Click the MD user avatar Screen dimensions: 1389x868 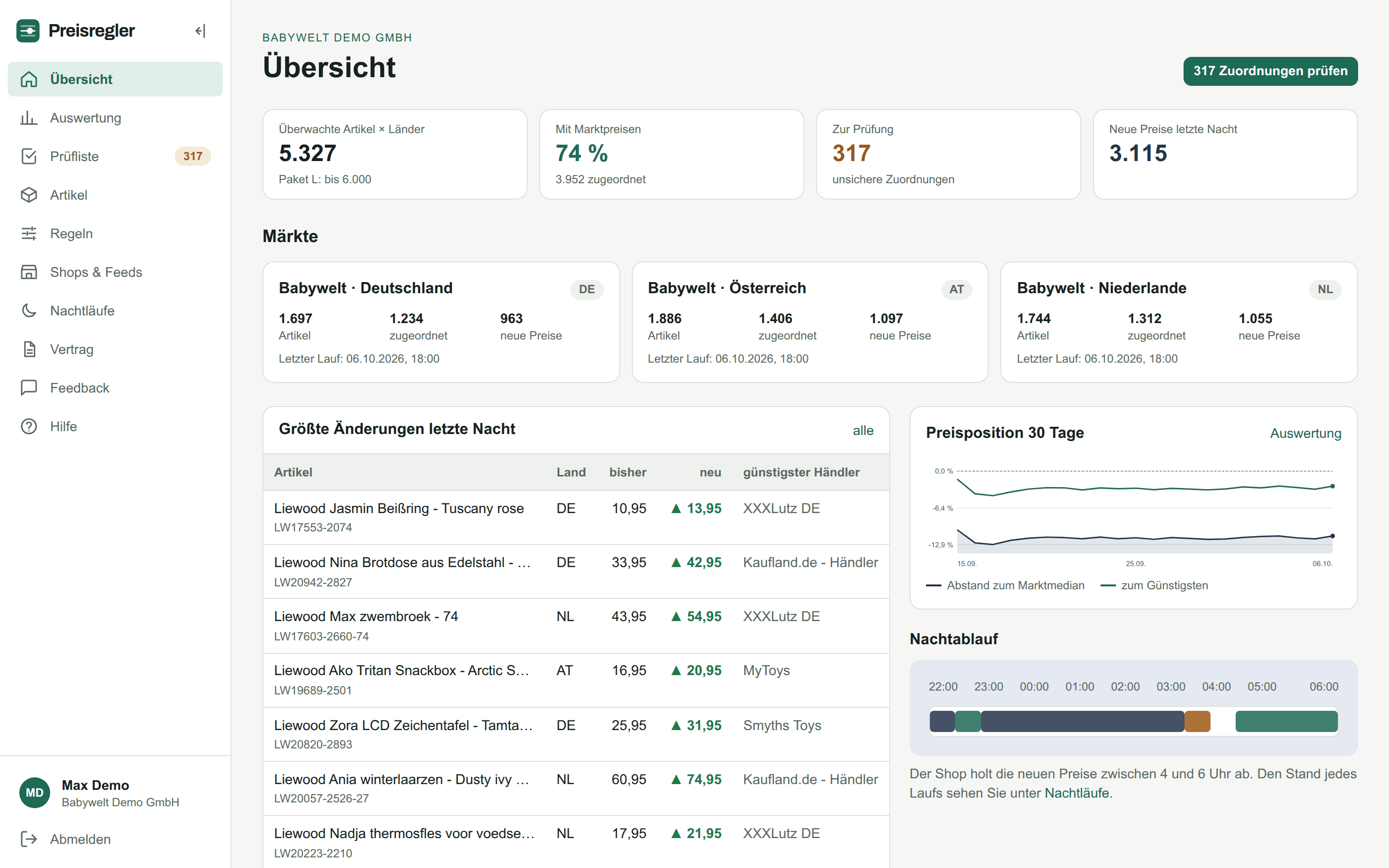(34, 793)
